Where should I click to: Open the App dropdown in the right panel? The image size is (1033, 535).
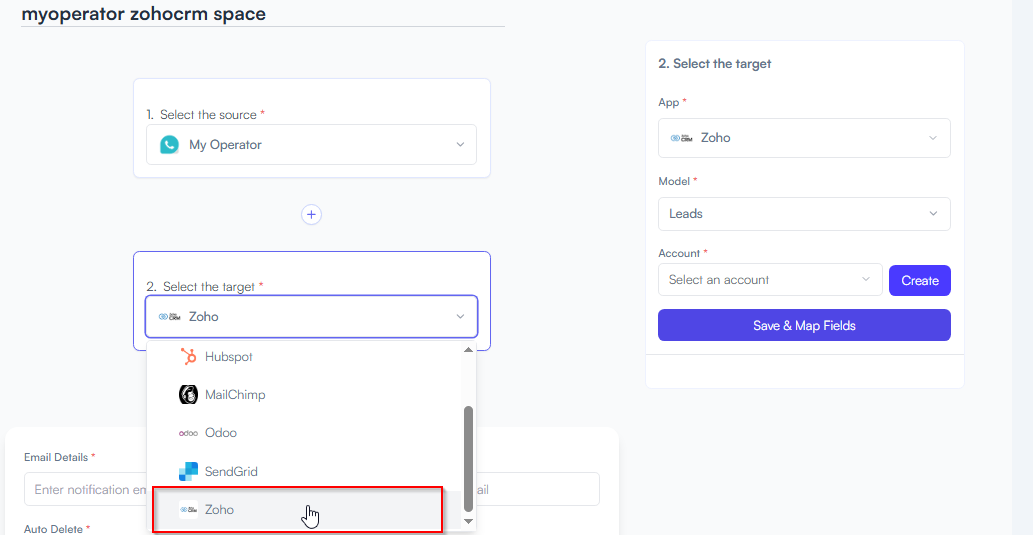click(x=804, y=138)
